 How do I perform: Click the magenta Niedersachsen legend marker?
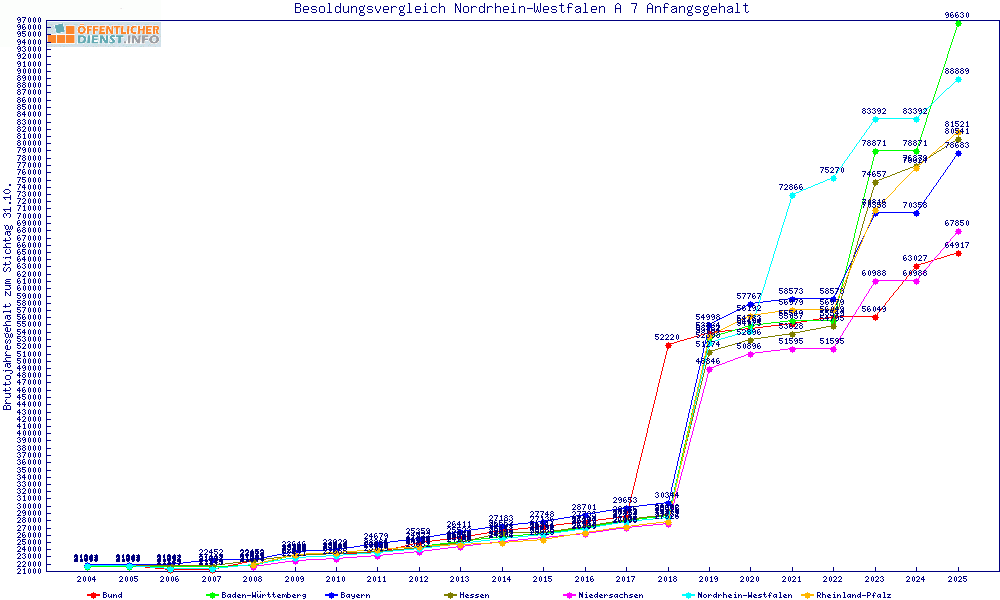point(570,595)
